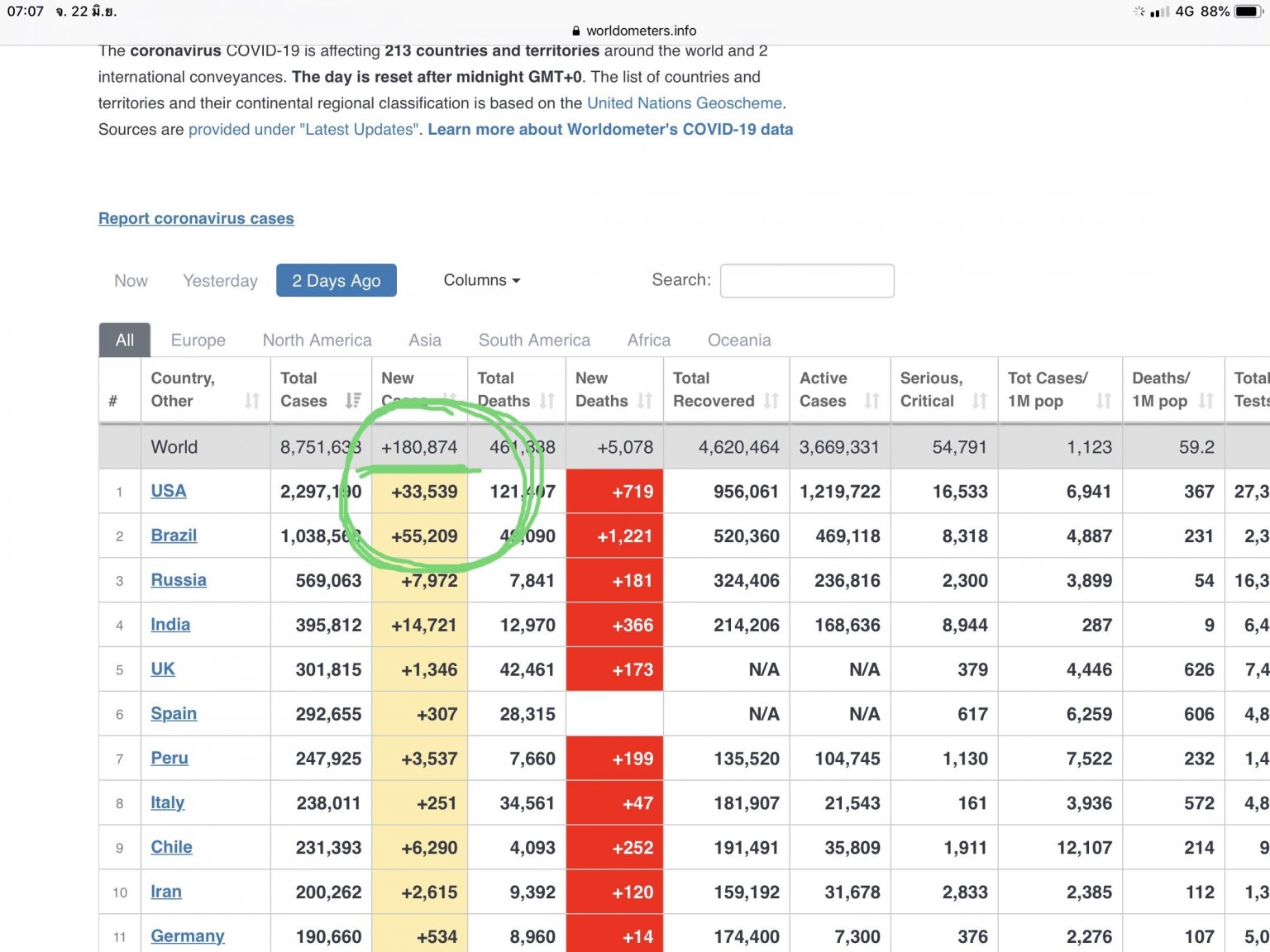The image size is (1270, 952).
Task: Select Spain serious critical cell 617
Action: coord(944,715)
